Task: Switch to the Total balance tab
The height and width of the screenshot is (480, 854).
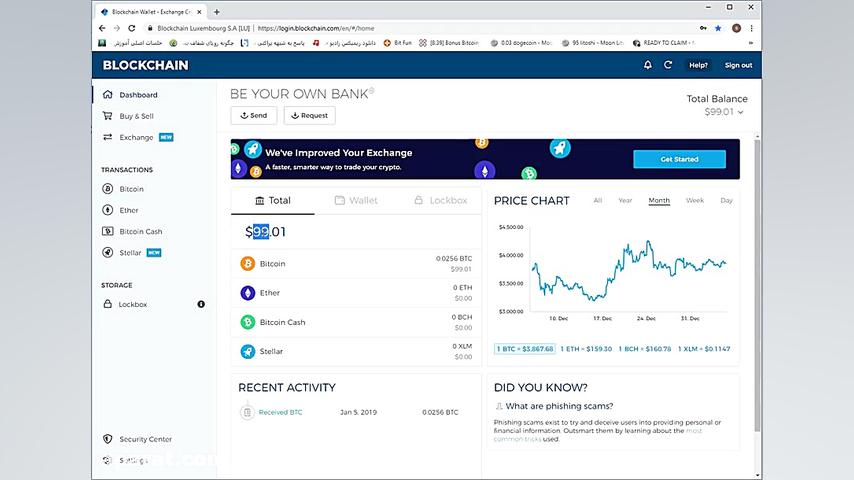Action: click(273, 200)
